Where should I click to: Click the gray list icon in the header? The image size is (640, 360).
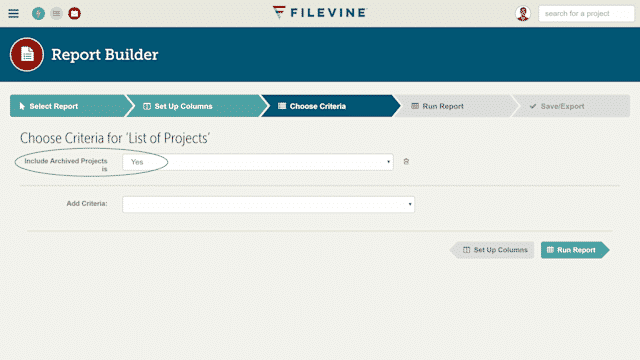56,13
